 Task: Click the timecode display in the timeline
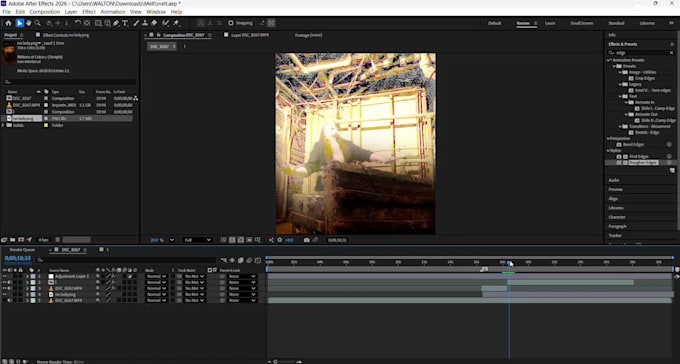(x=18, y=258)
